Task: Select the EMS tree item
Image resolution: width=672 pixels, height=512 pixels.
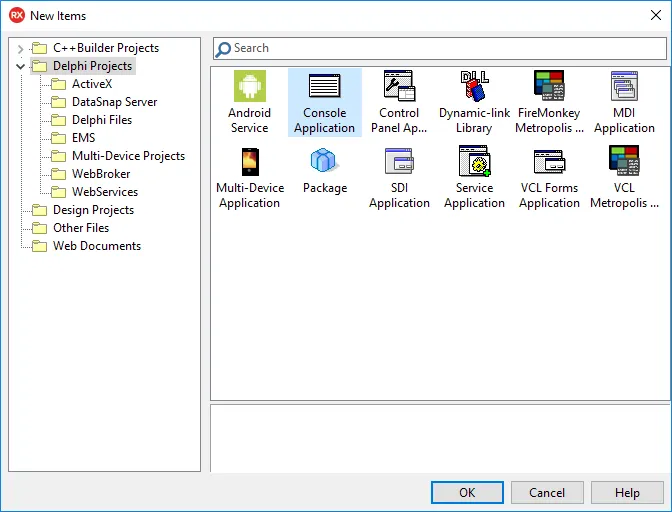Action: (83, 138)
